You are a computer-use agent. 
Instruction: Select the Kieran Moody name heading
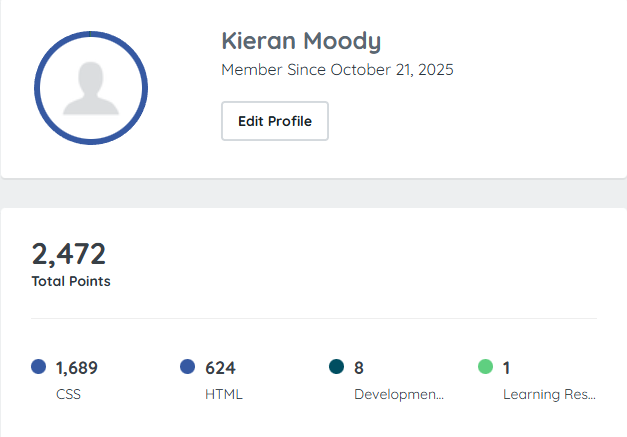tap(300, 41)
